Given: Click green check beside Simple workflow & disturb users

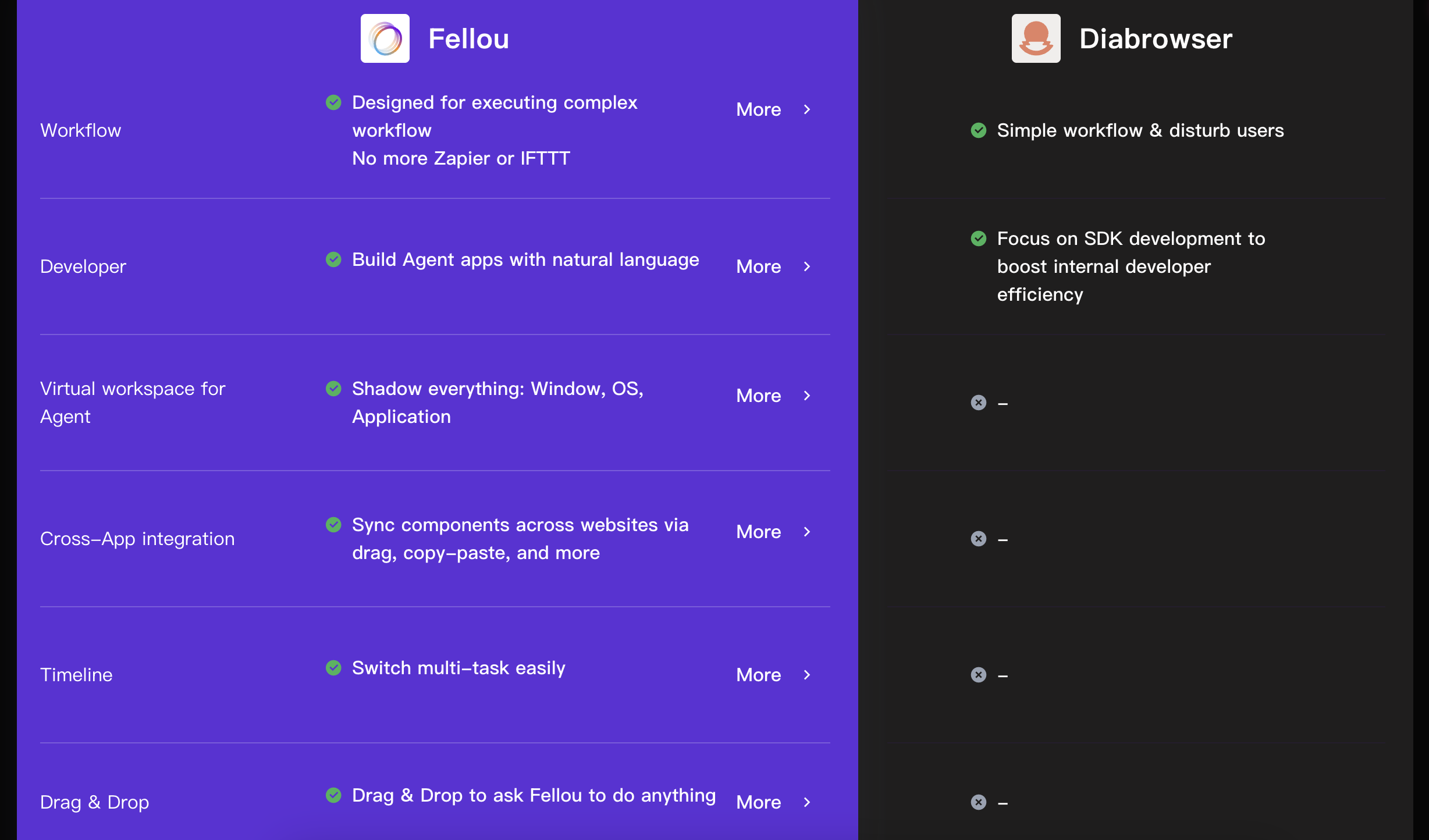Looking at the screenshot, I should click(x=979, y=130).
